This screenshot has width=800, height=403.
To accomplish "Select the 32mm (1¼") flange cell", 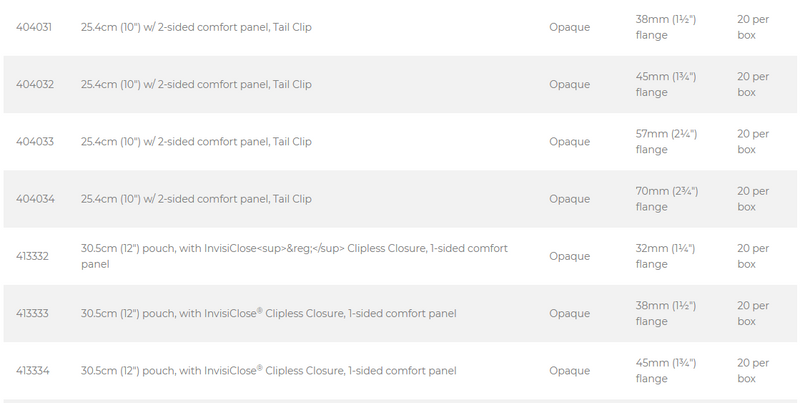I will [x=666, y=256].
